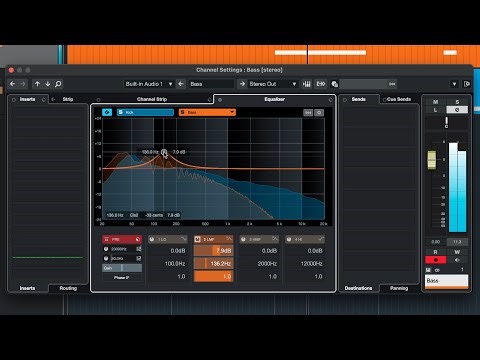The image size is (480, 360).
Task: Choose filter type for band 2 LMF
Action: coord(229,239)
